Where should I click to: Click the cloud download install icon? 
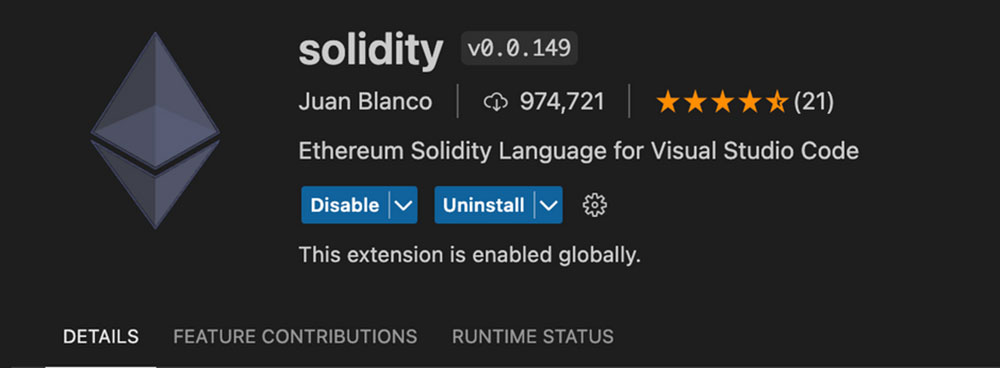496,102
